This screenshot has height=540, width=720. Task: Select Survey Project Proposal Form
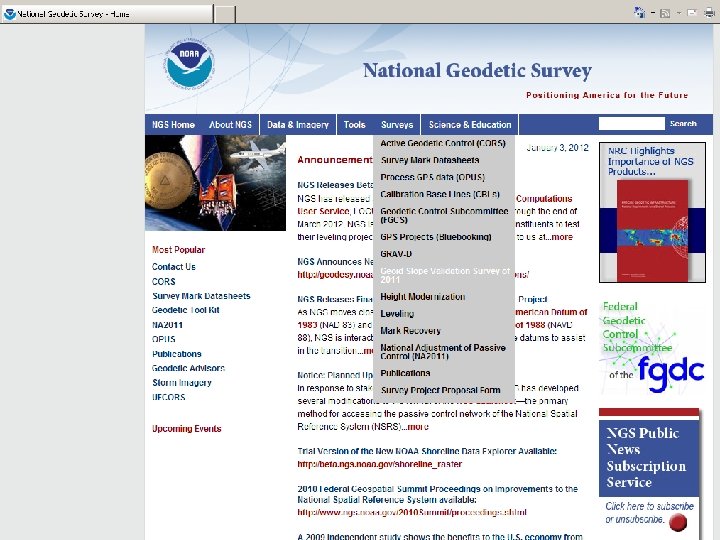(x=440, y=390)
